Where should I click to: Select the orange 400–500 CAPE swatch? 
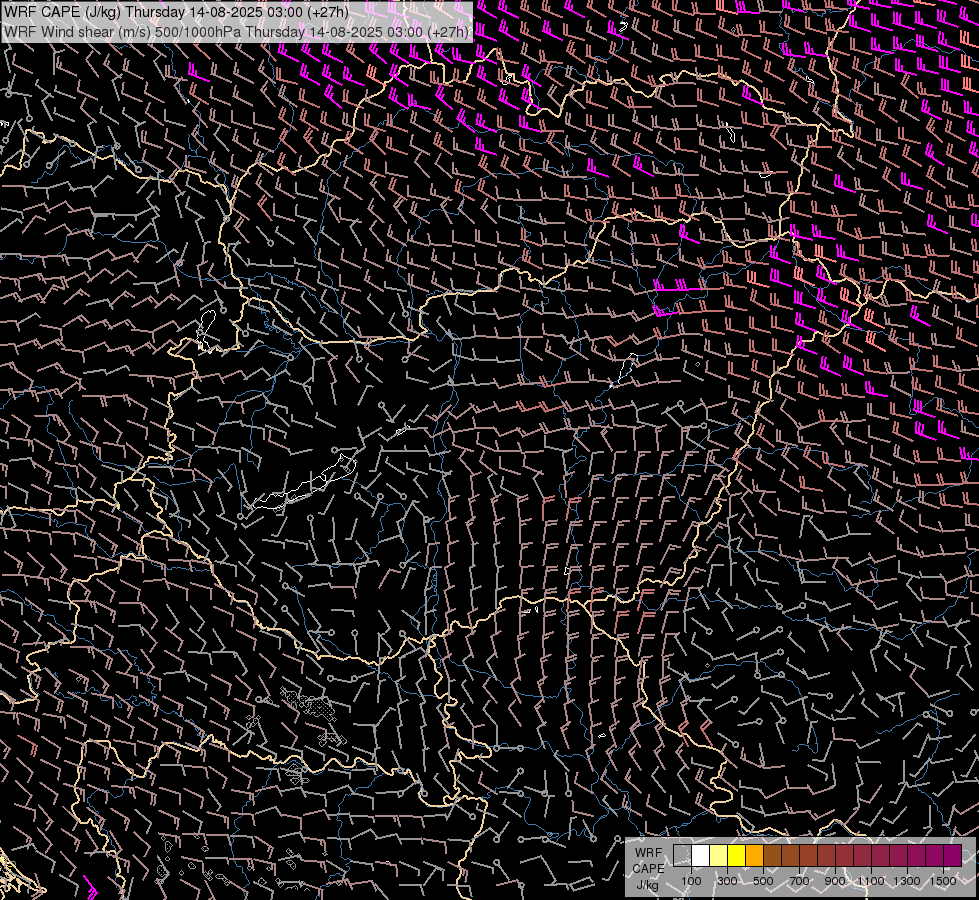coord(754,855)
